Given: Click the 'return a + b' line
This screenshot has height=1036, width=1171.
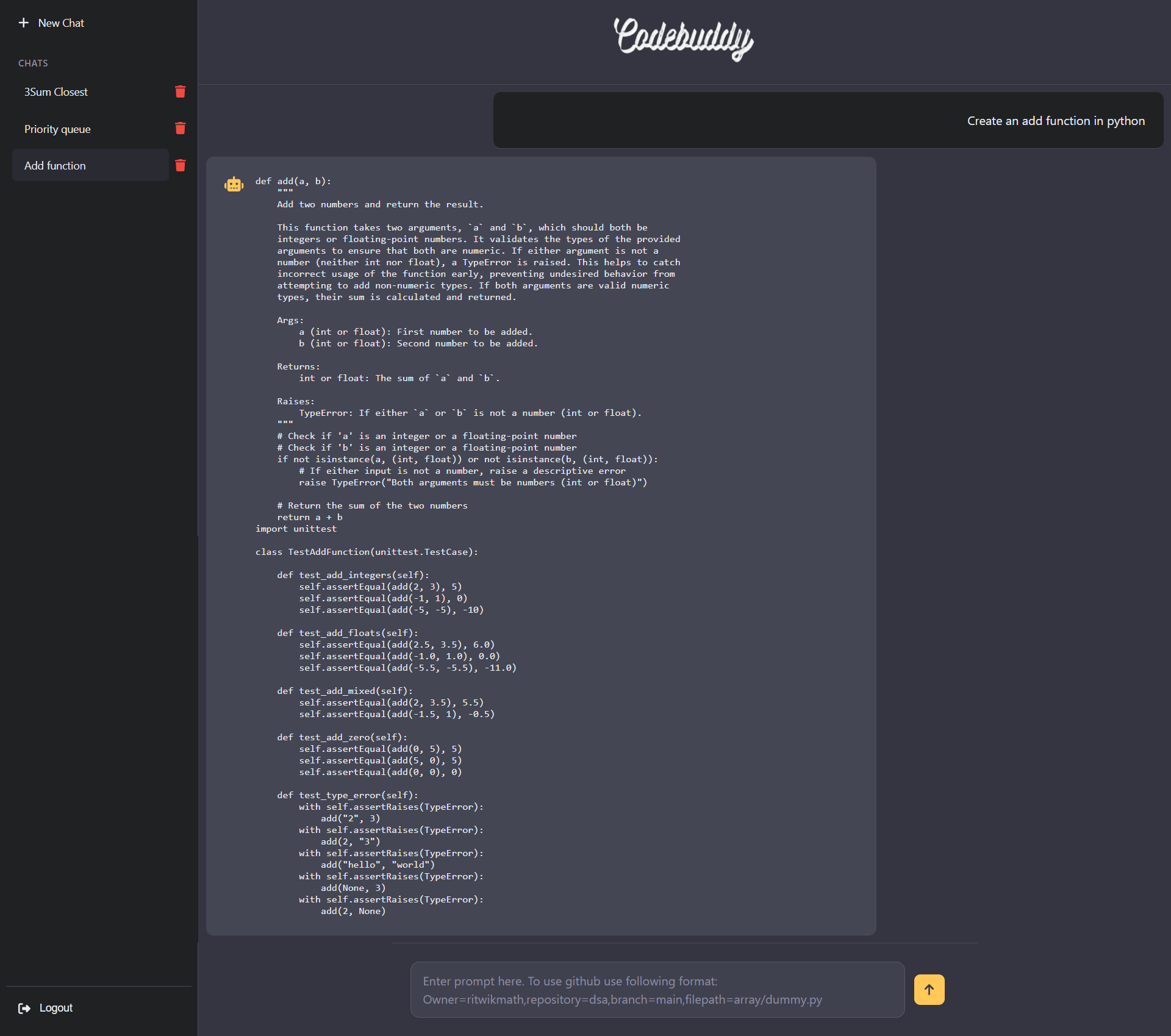Looking at the screenshot, I should pos(309,517).
